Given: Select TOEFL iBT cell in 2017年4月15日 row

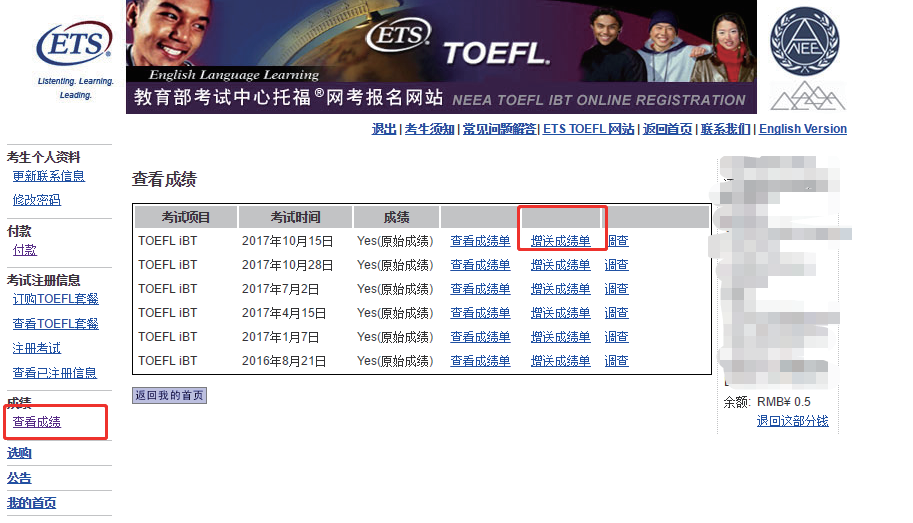Looking at the screenshot, I should [168, 313].
